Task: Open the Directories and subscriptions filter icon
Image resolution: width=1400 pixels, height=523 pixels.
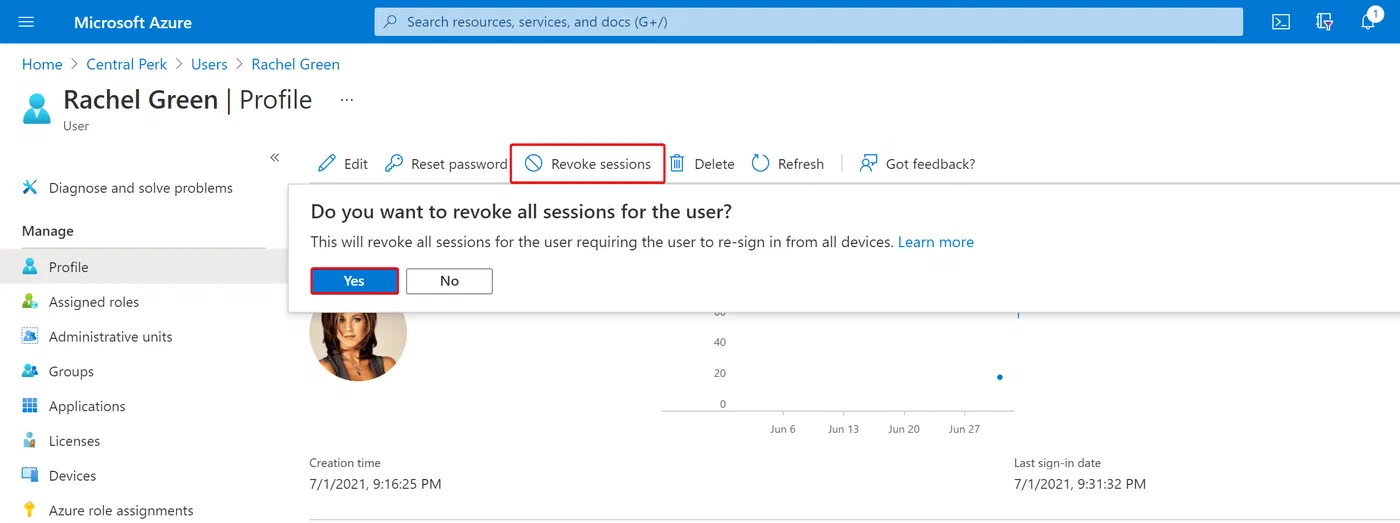Action: coord(1325,22)
